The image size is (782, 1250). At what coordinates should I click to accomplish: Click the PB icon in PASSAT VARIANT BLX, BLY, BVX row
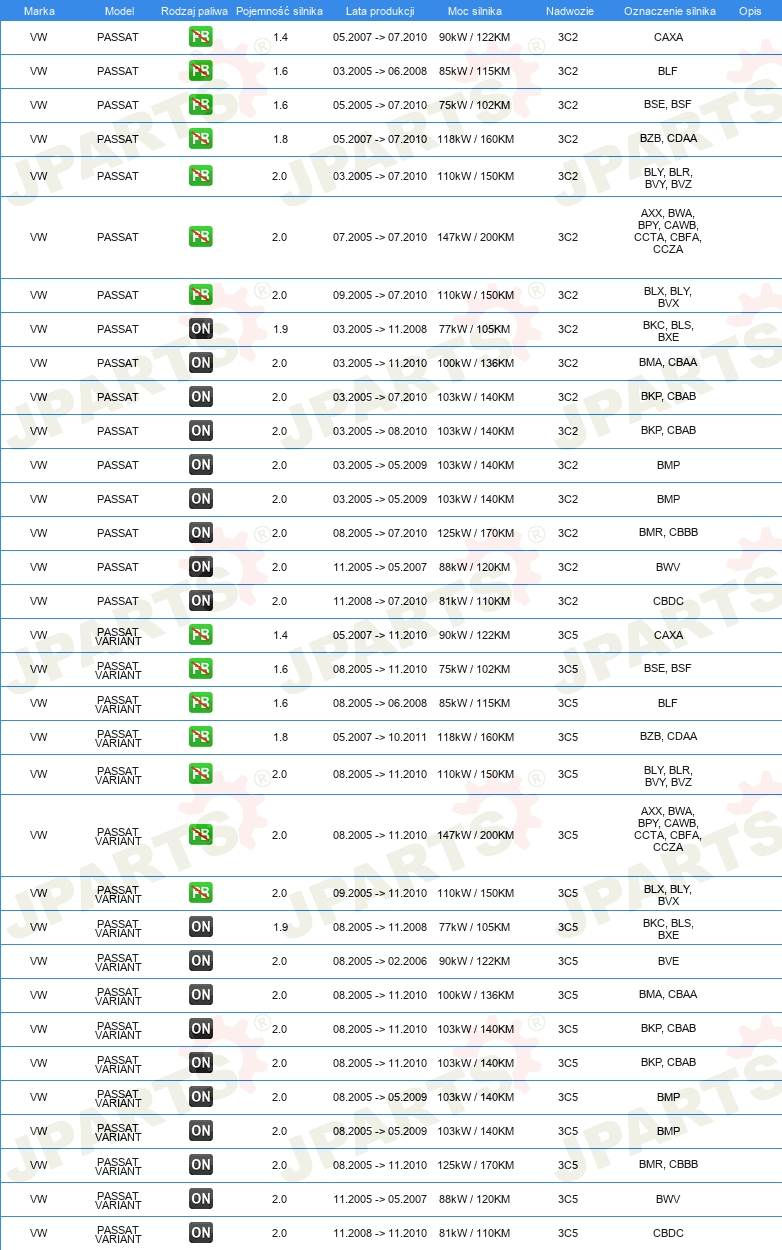coord(201,893)
